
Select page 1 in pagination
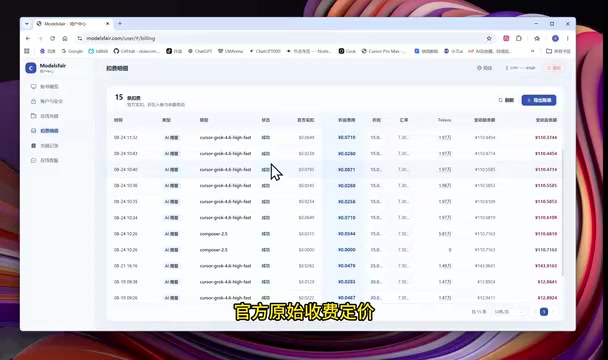[544, 312]
